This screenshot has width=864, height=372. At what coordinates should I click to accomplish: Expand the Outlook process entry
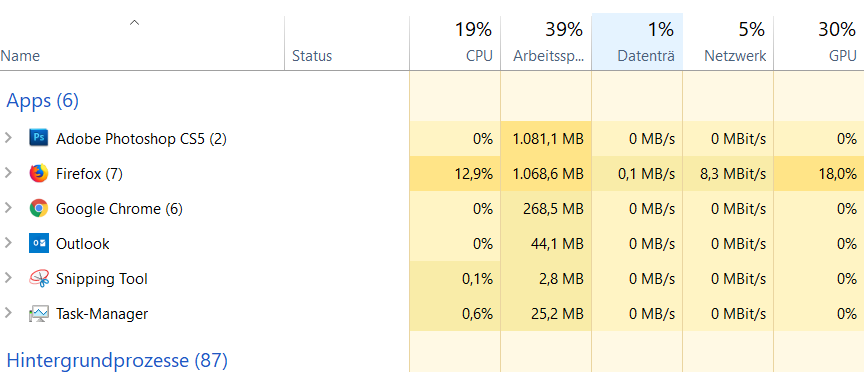point(8,243)
